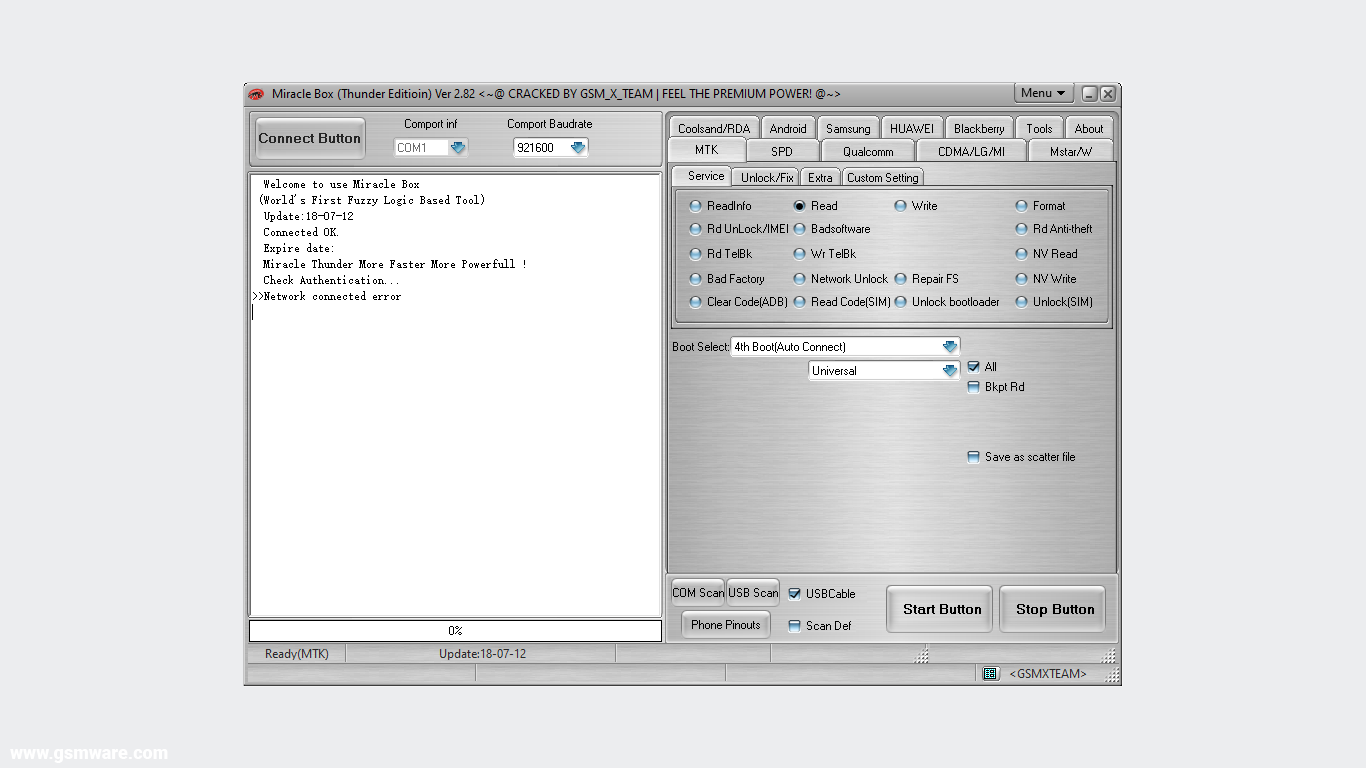Switch to the Samsung tab
Image resolution: width=1366 pixels, height=768 pixels.
848,129
